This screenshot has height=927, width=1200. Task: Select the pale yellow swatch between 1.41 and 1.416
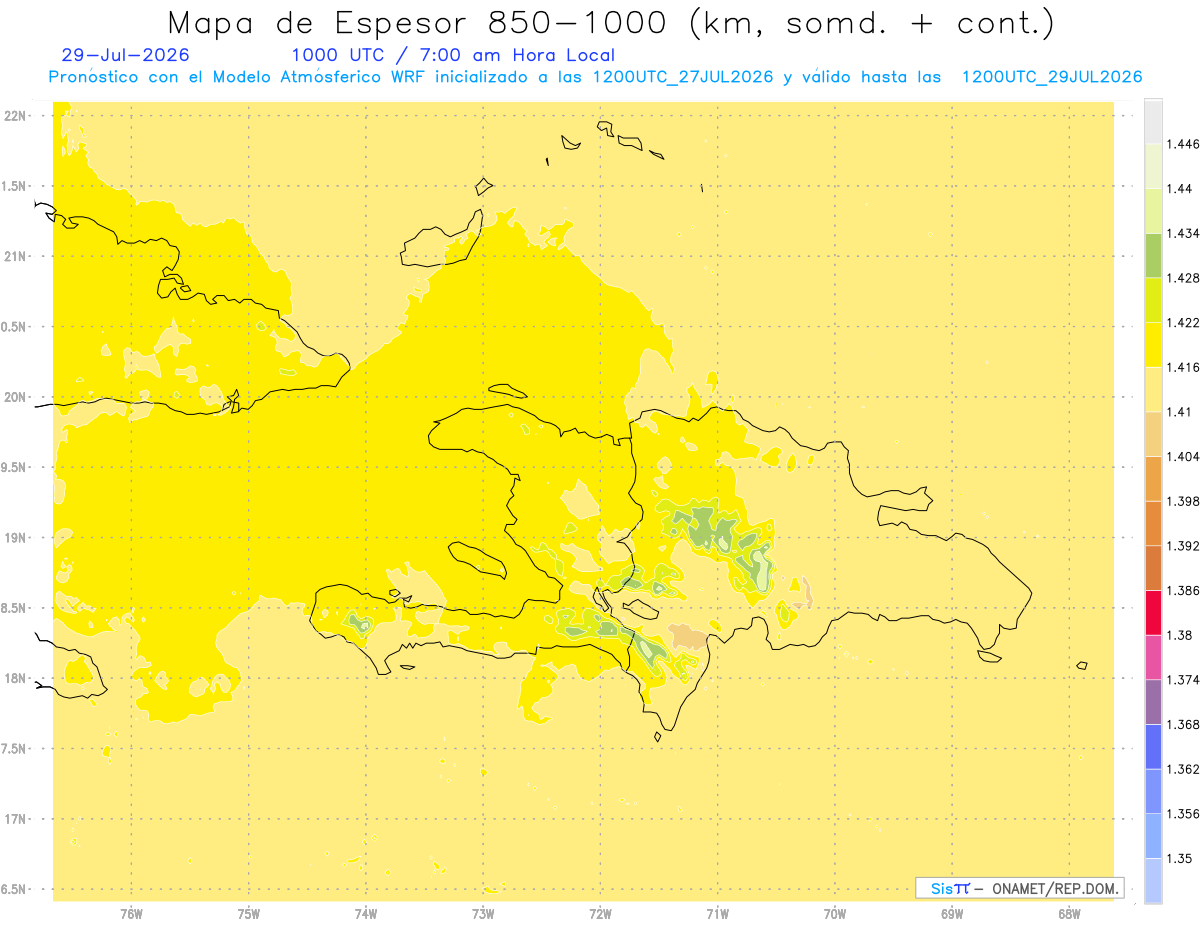click(x=1153, y=389)
